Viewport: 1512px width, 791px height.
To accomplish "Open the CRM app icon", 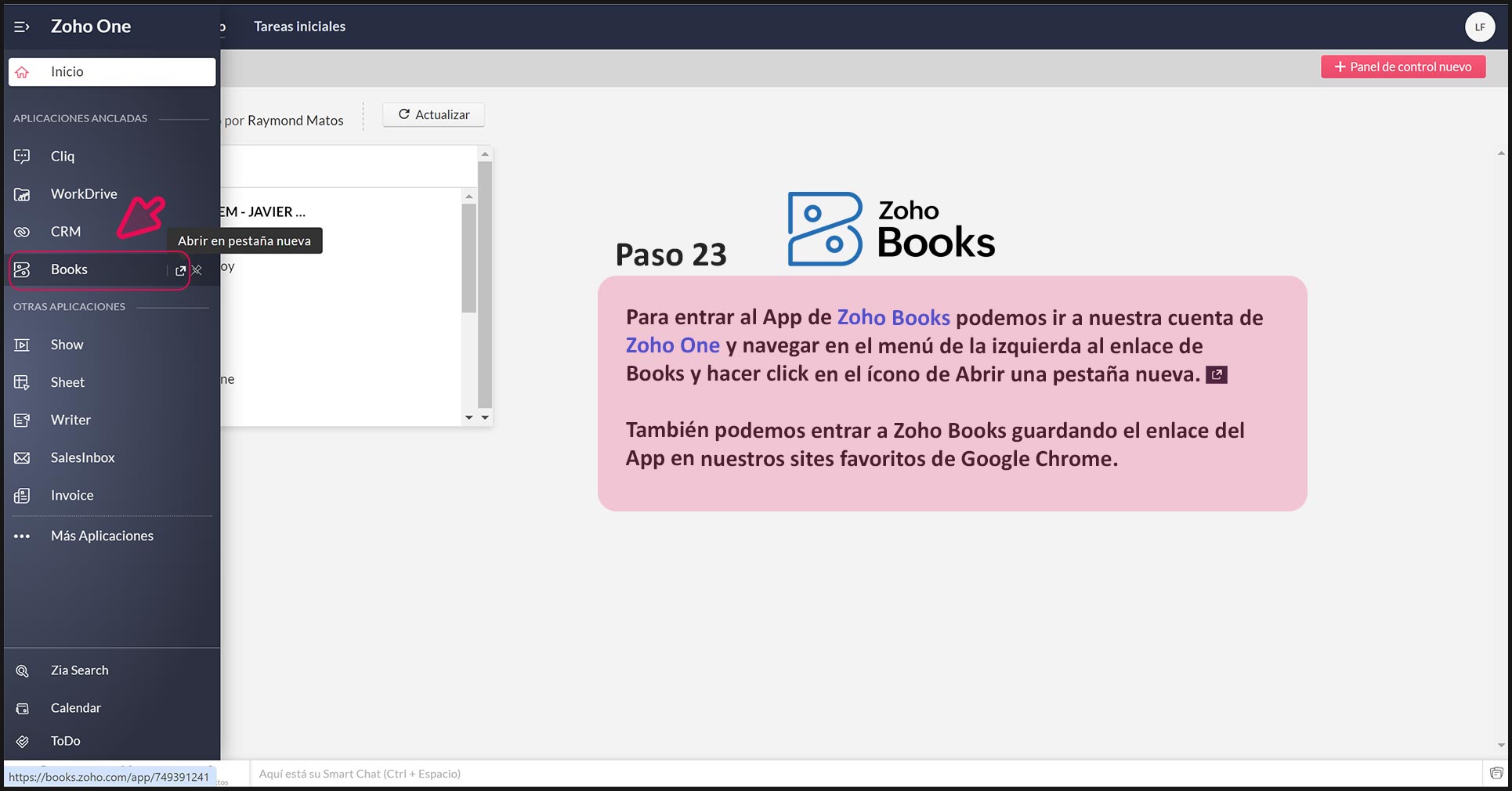I will tap(22, 232).
